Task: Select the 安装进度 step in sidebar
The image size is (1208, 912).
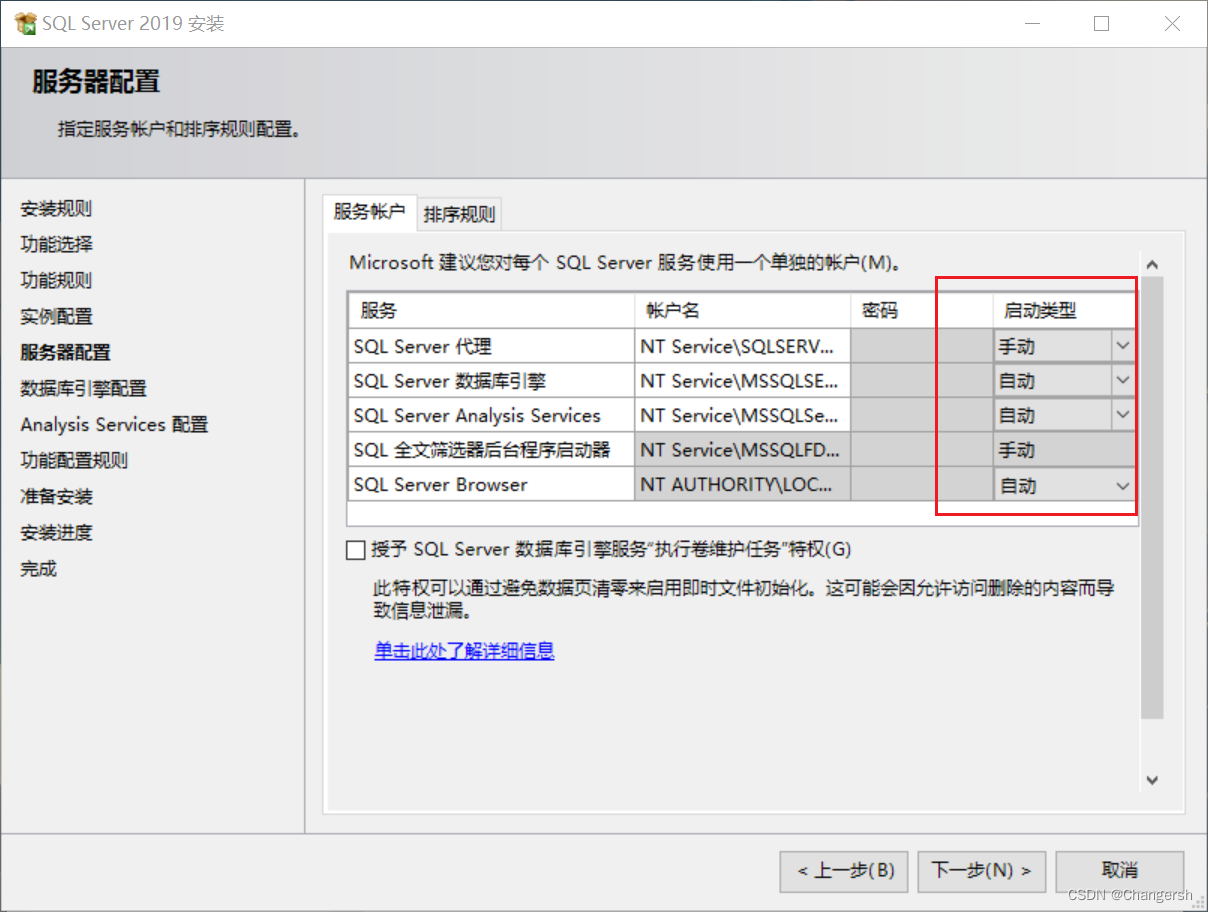Action: [56, 532]
